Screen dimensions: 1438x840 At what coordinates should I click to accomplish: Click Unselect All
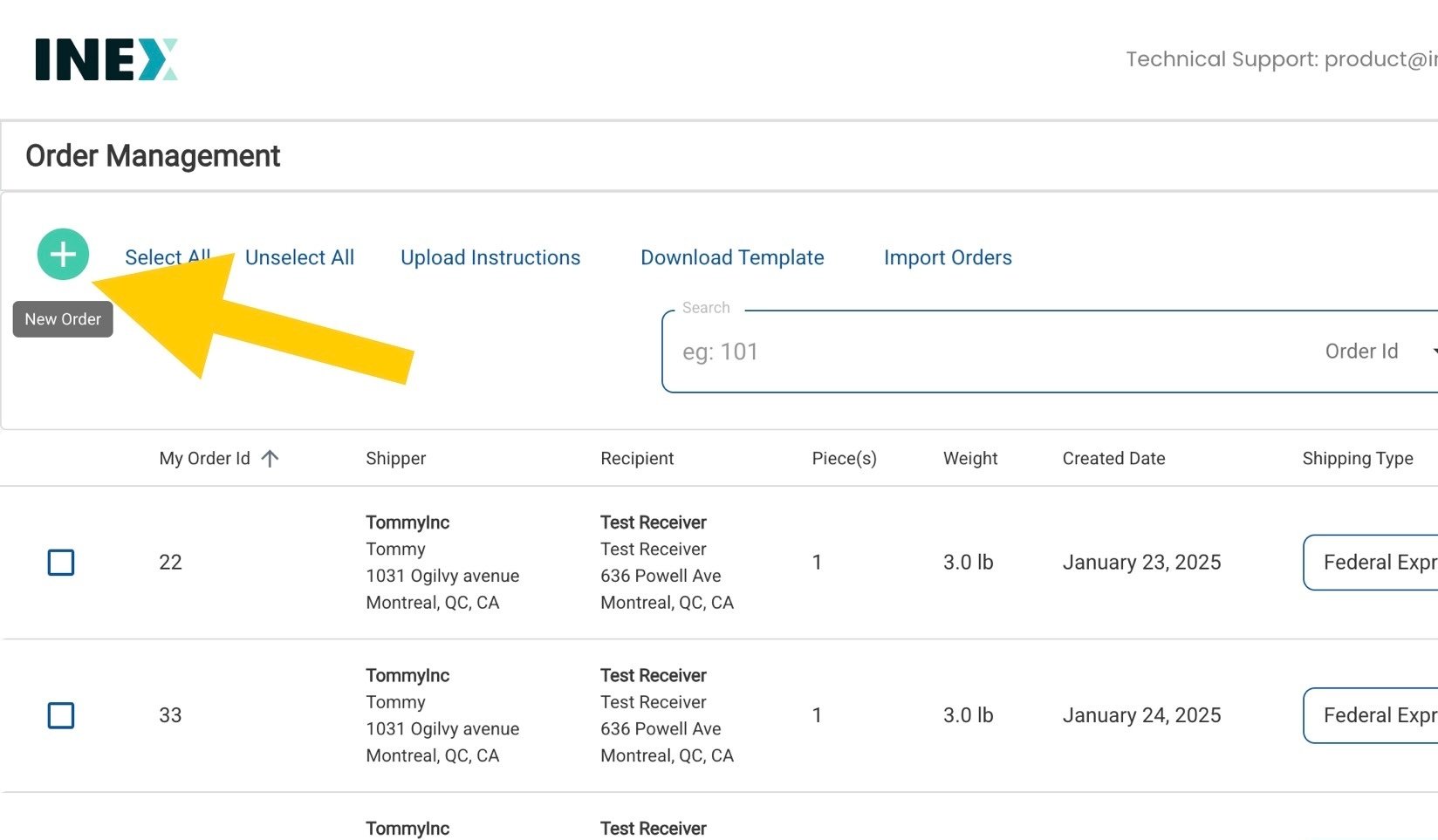click(x=299, y=257)
